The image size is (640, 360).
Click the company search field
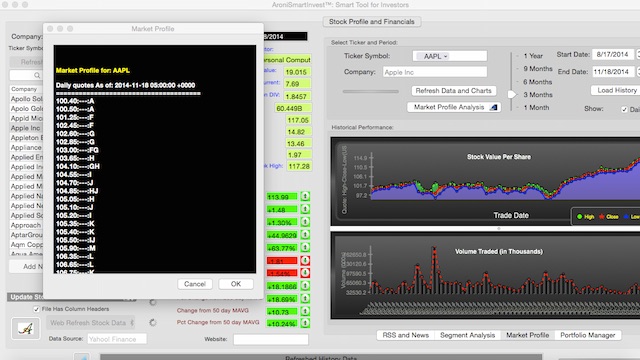tap(26, 76)
